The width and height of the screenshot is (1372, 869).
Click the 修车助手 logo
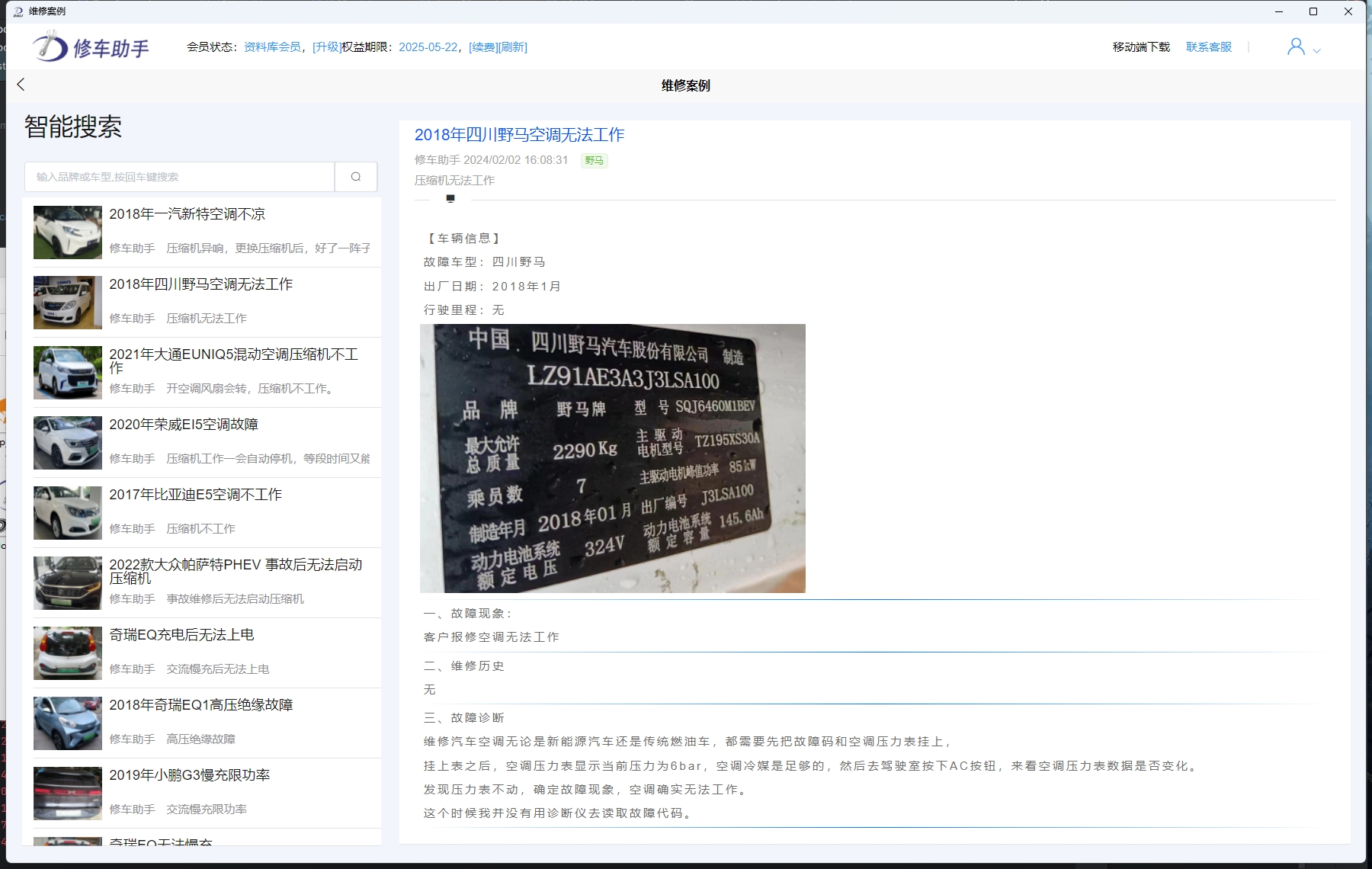point(91,47)
